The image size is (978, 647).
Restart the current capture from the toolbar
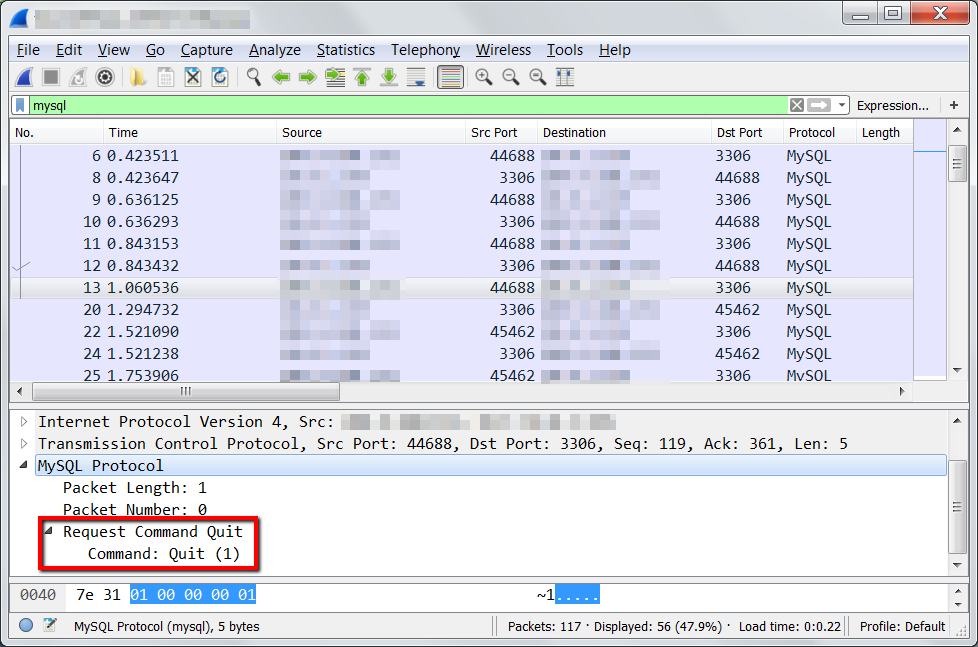(x=78, y=77)
